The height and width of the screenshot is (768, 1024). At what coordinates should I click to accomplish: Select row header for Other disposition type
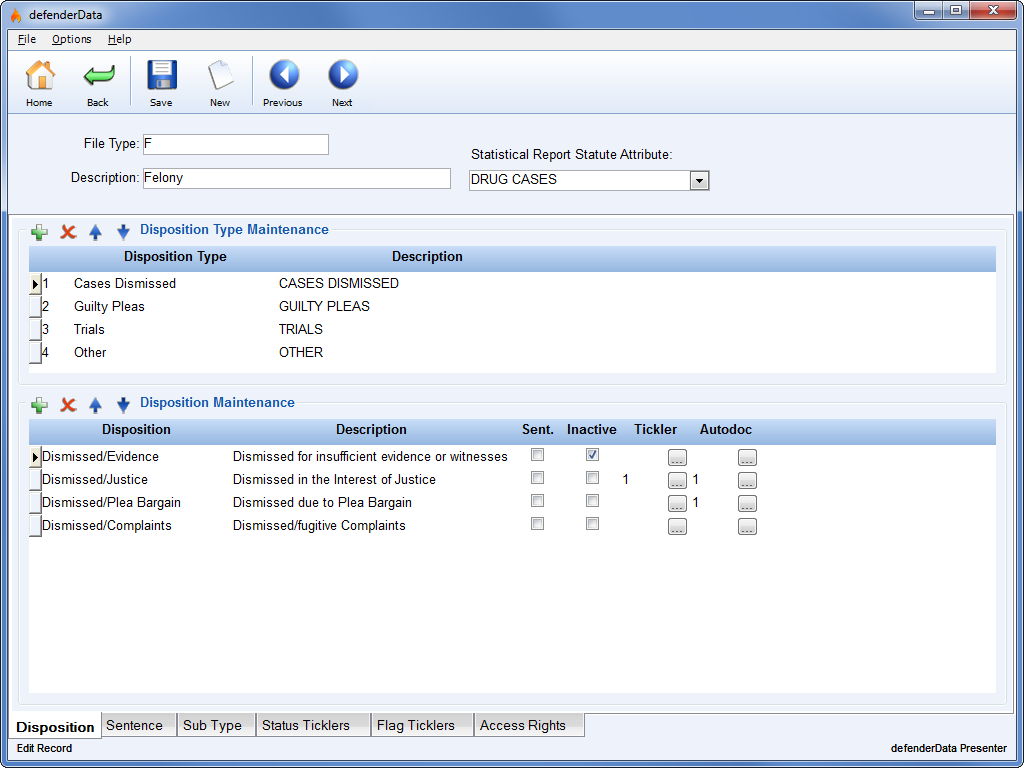click(35, 353)
